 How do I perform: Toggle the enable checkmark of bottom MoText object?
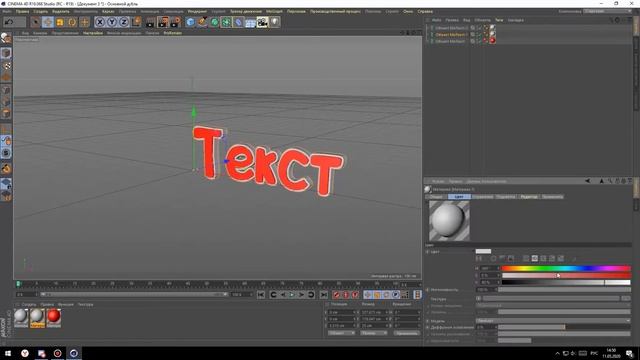coord(479,41)
